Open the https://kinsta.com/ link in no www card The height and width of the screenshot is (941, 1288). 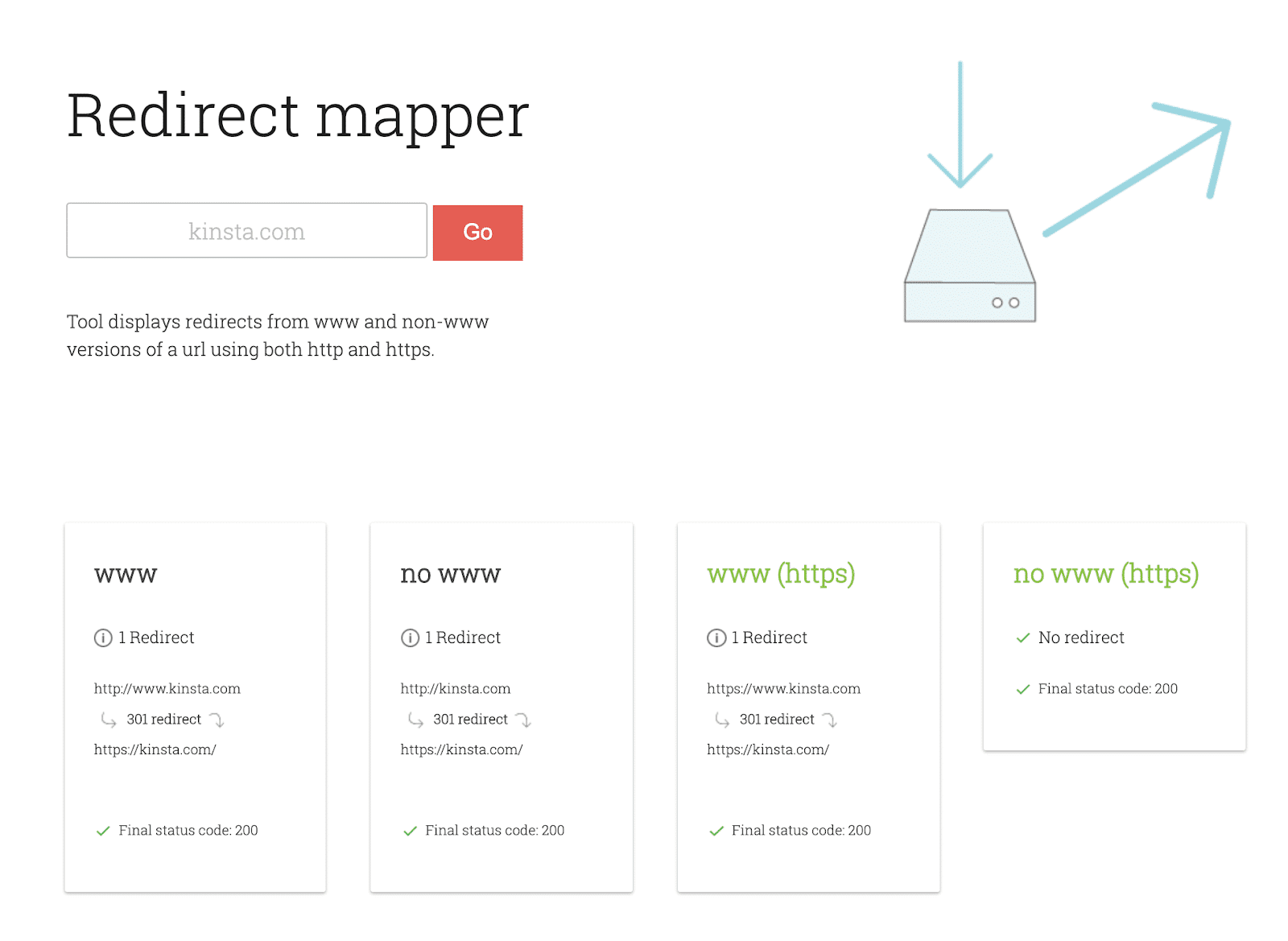[460, 749]
